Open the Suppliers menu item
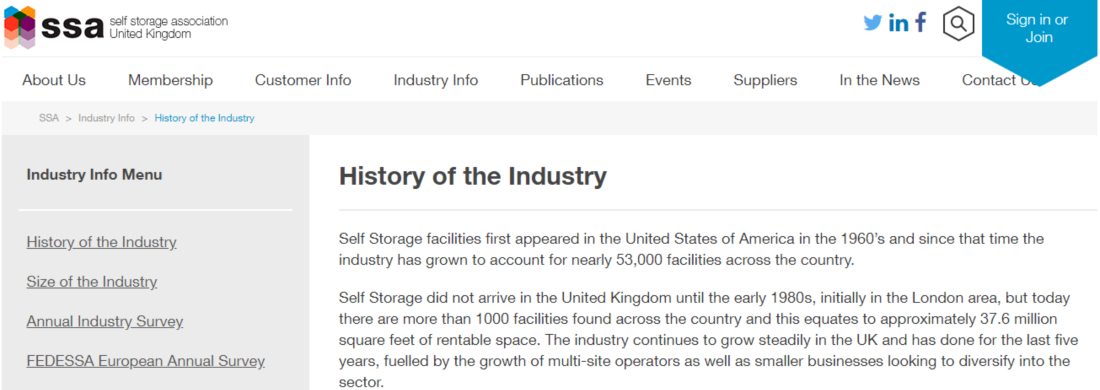The height and width of the screenshot is (390, 1100). [x=765, y=80]
